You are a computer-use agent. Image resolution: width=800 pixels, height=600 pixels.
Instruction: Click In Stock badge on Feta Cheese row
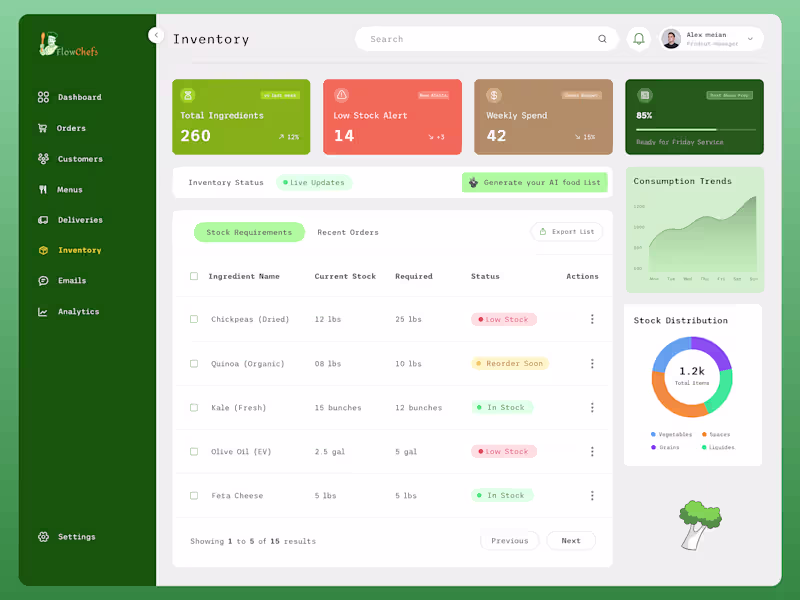(502, 495)
